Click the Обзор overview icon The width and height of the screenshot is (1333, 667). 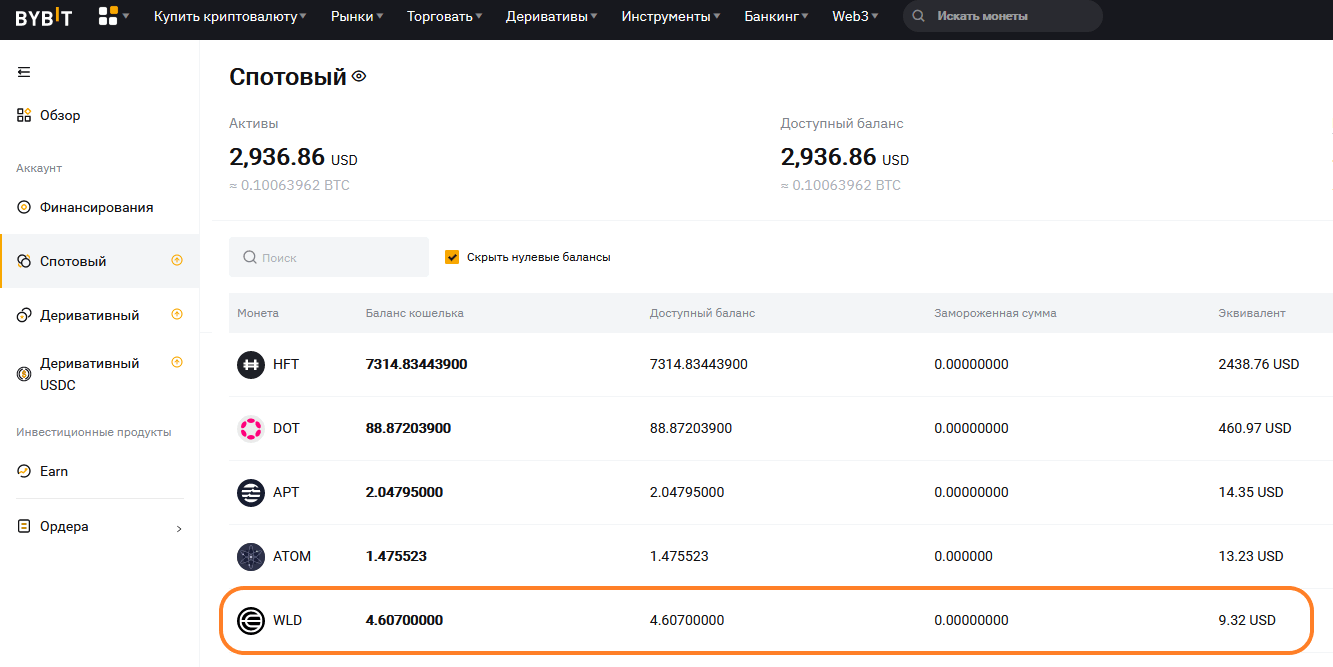pos(24,115)
